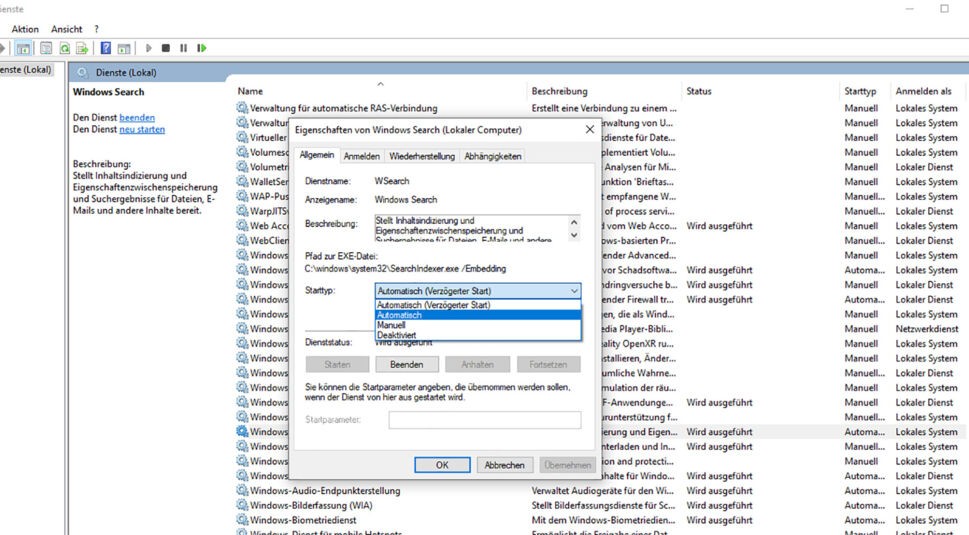Select Automatisch option in Starttyp list
This screenshot has width=969, height=535.
point(478,315)
